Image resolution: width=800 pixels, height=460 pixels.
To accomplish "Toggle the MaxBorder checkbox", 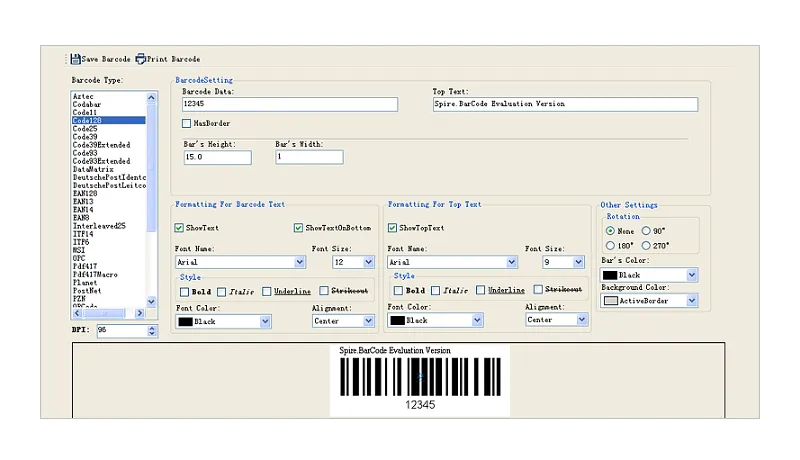I will [187, 123].
